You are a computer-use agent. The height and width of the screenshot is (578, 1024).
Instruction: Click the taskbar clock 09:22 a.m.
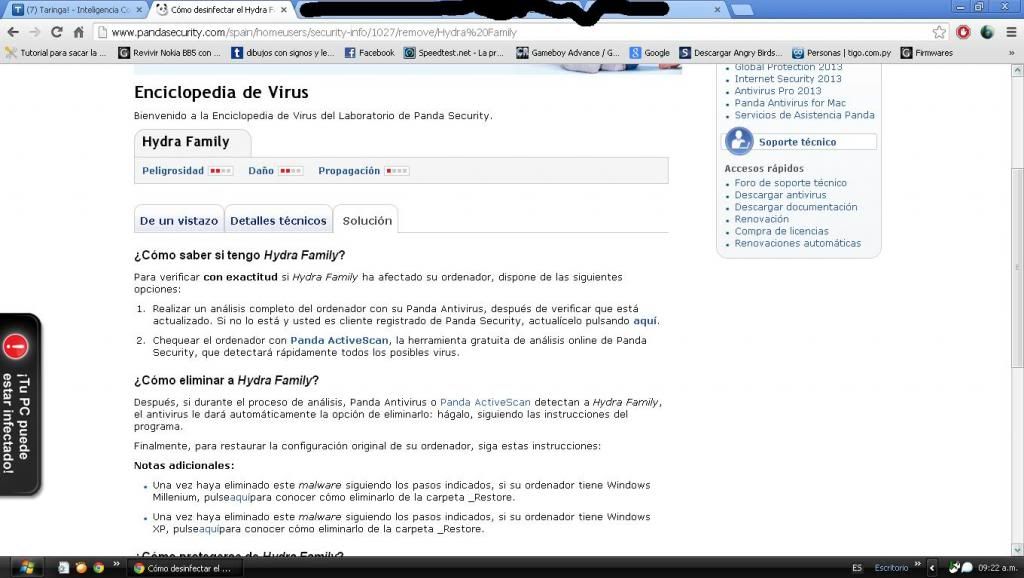tap(997, 568)
